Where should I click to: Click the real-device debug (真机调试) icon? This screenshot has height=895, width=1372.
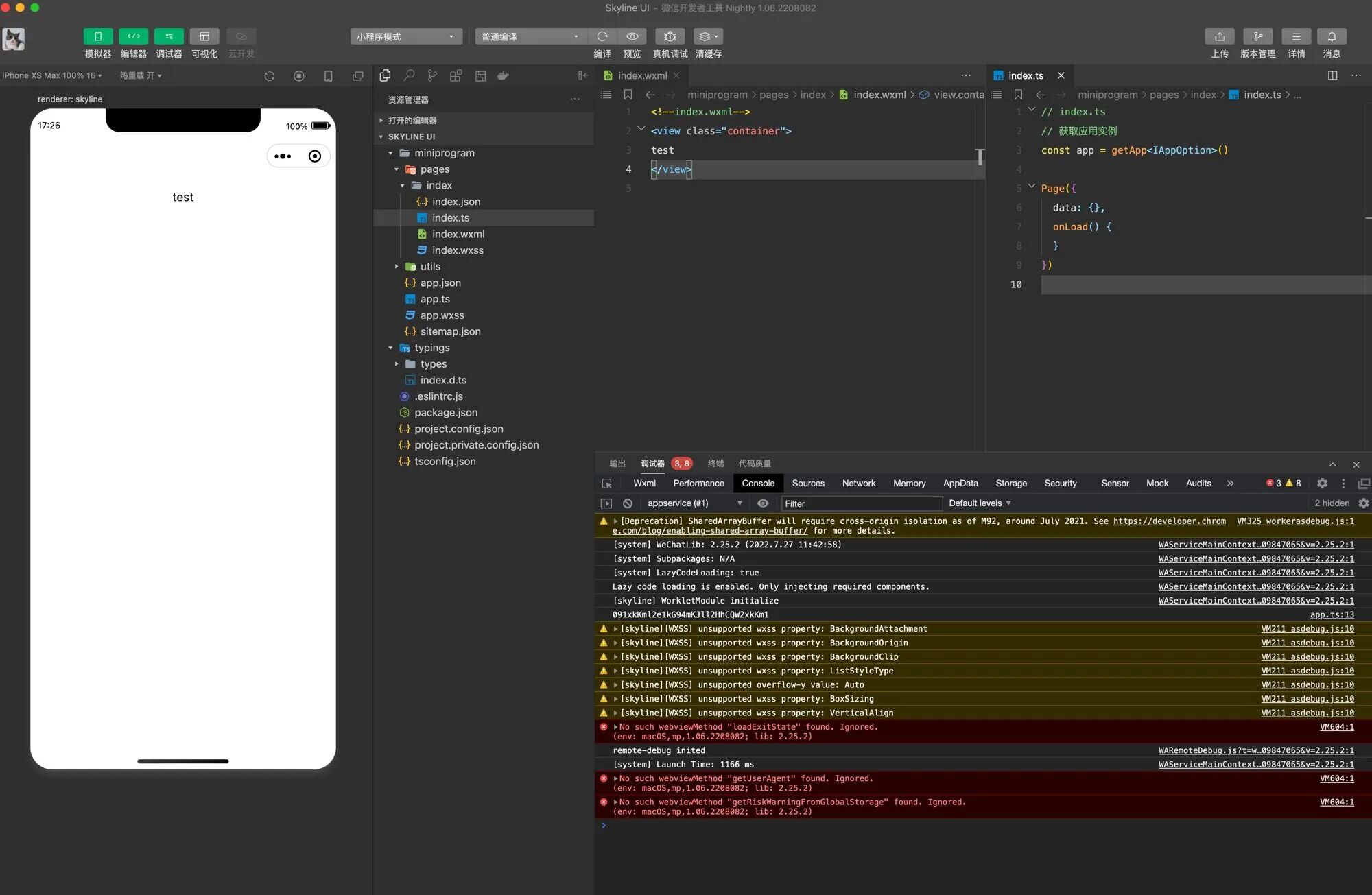click(x=670, y=36)
